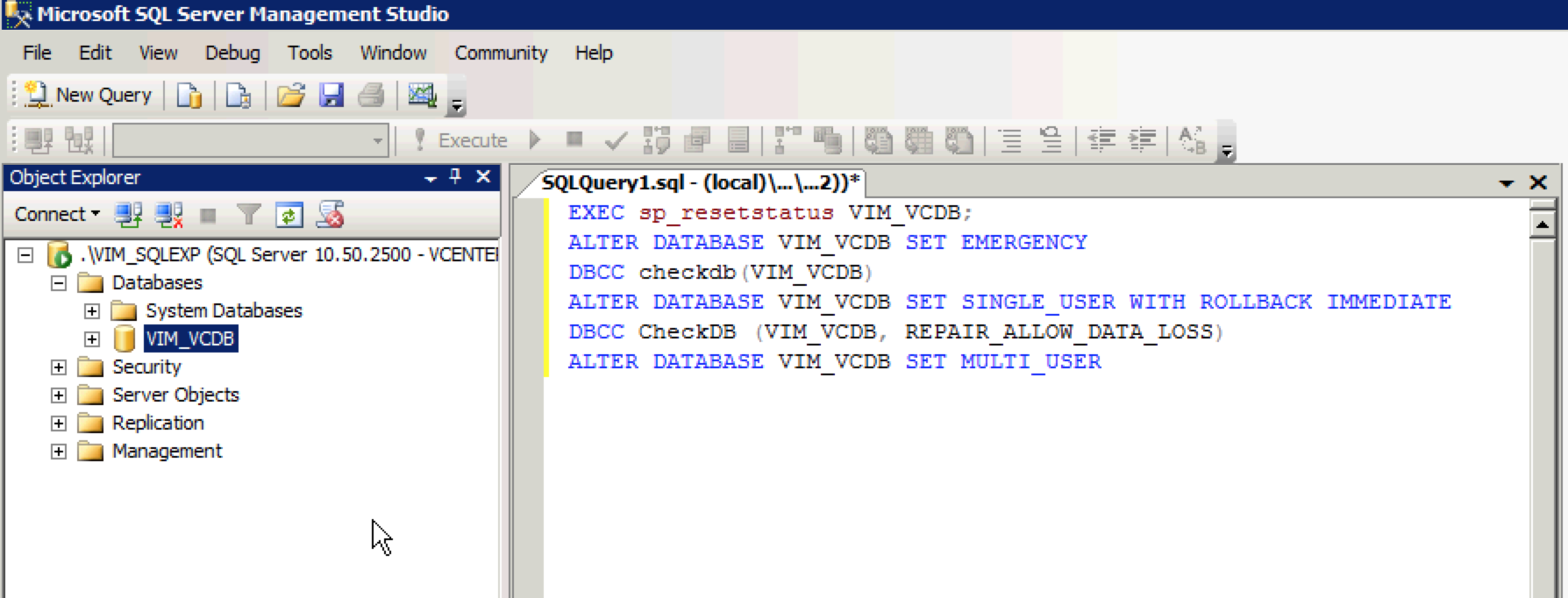Open the active files dropdown arrow in the tab strip
The image size is (1568, 598).
[x=1507, y=183]
